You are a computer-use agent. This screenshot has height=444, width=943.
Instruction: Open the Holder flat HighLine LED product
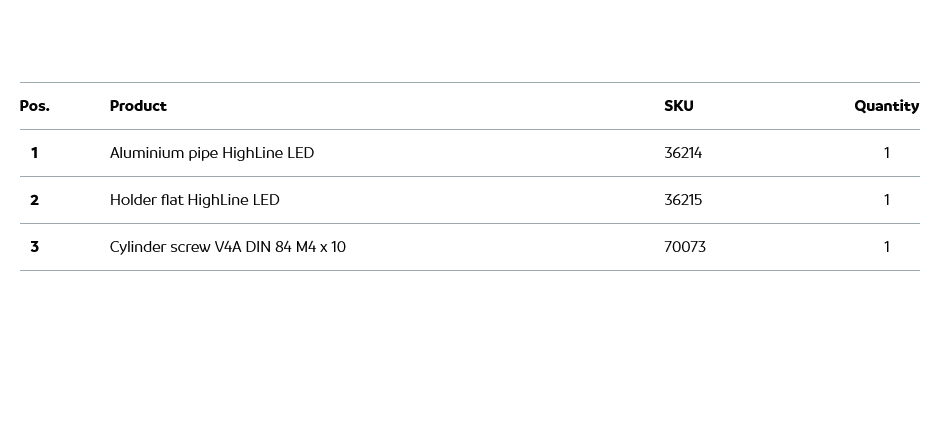tap(195, 200)
